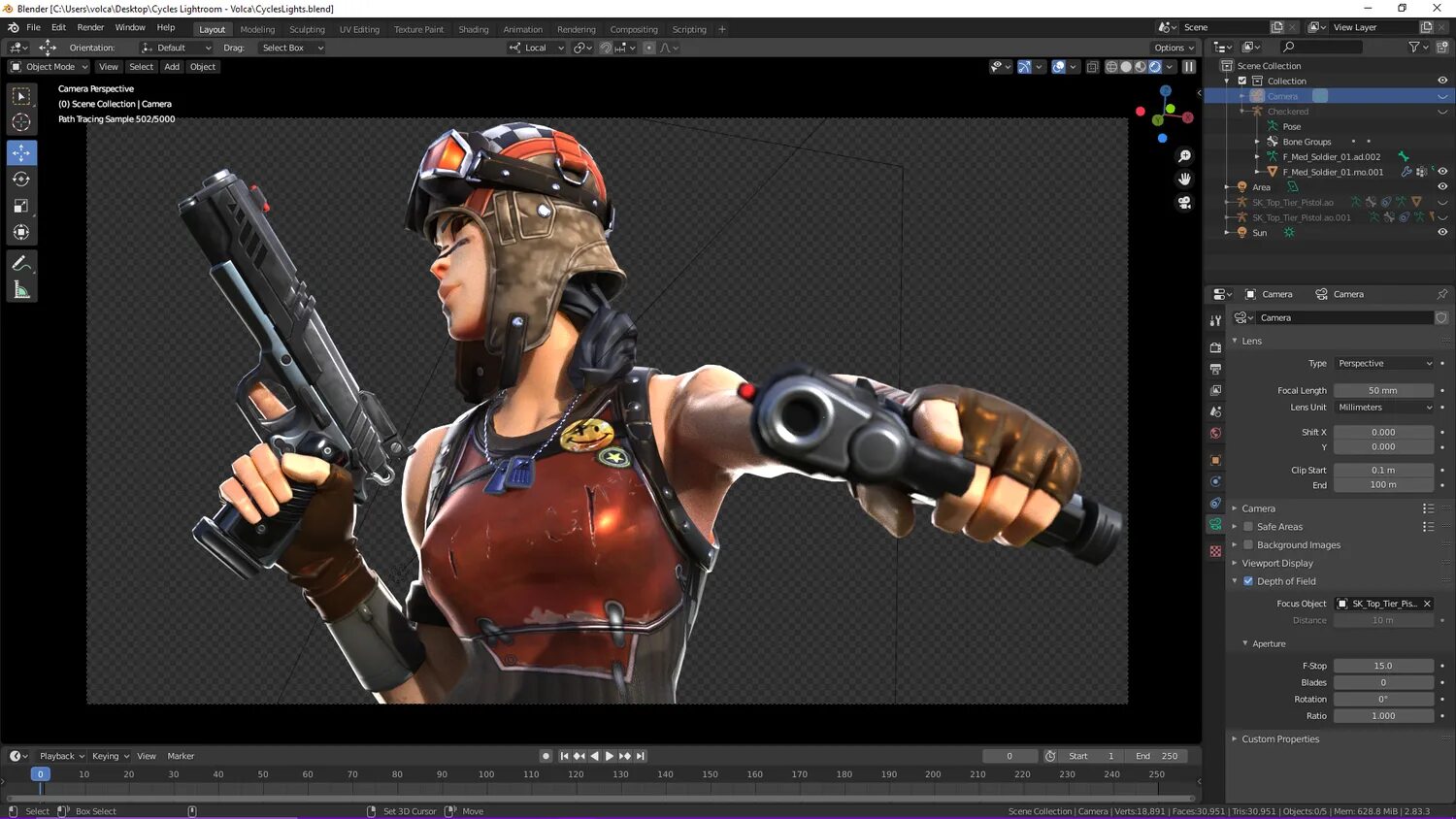The width and height of the screenshot is (1456, 819).
Task: Open the View Layer properties tab
Action: [1215, 390]
